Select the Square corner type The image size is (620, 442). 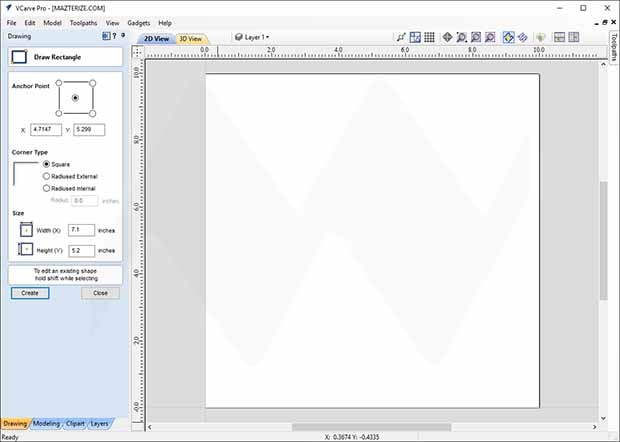point(46,164)
